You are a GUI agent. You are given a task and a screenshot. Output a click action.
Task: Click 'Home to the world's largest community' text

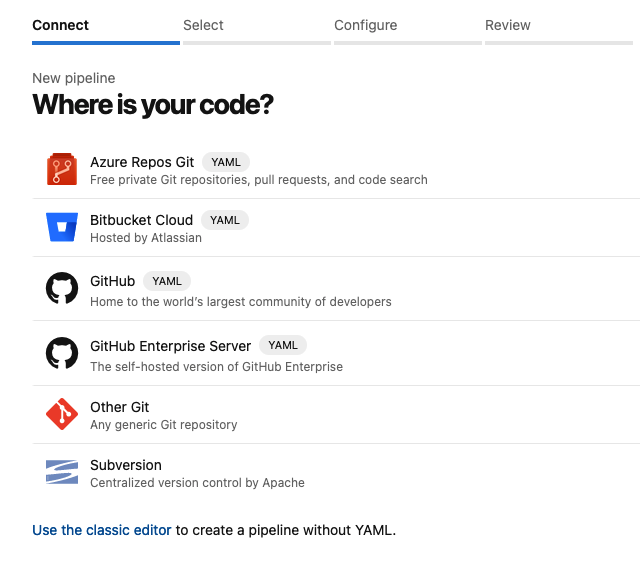[x=241, y=302]
